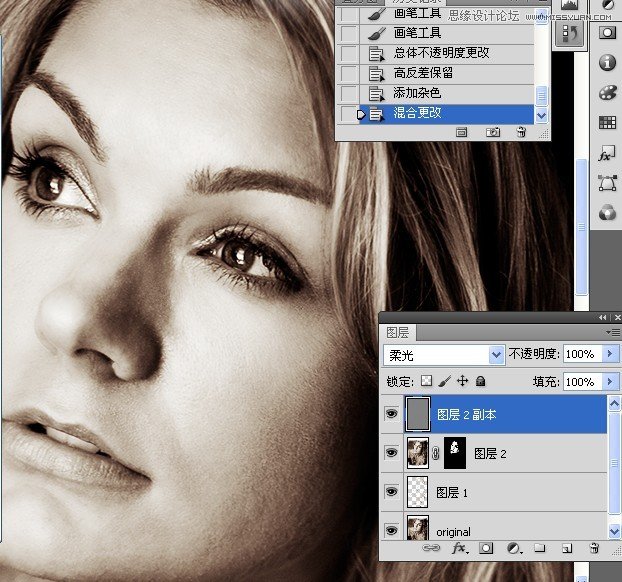This screenshot has width=622, height=582.
Task: Select the 图层 2 副本 layer name
Action: pos(466,415)
